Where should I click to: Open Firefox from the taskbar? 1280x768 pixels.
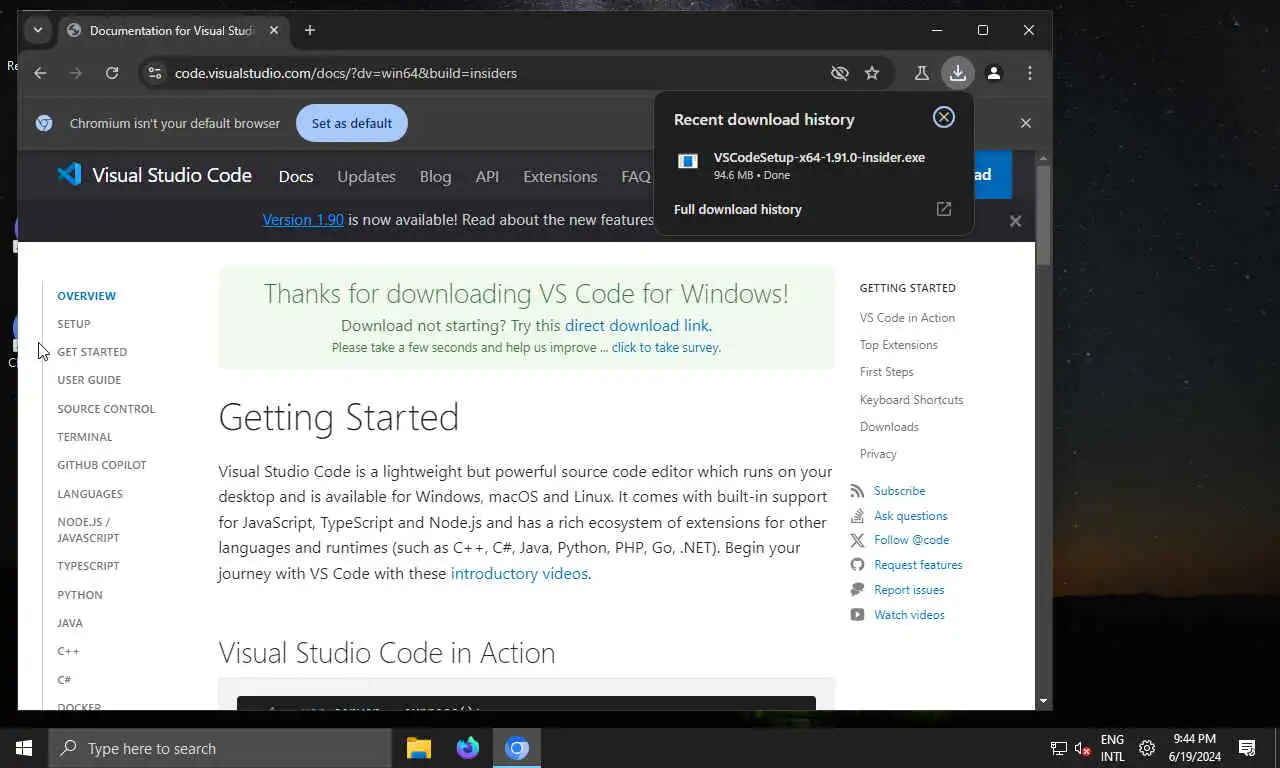point(468,748)
